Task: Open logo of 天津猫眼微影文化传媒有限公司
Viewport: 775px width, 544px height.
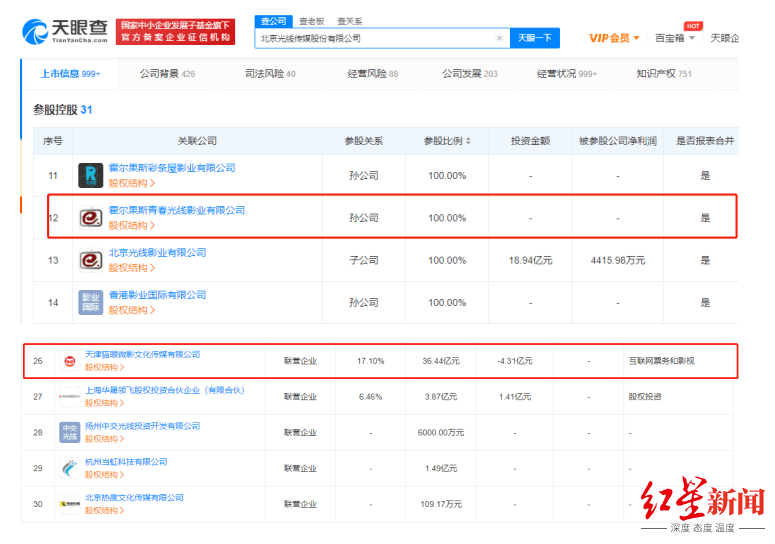Action: (70, 361)
